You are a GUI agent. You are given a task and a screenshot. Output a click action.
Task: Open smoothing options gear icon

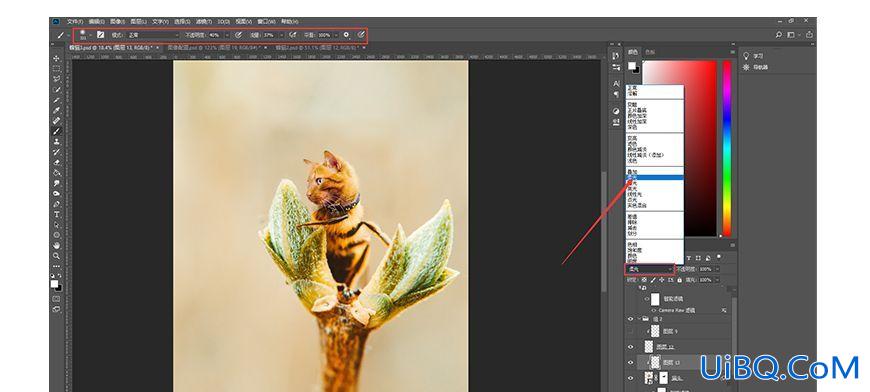pyautogui.click(x=346, y=34)
